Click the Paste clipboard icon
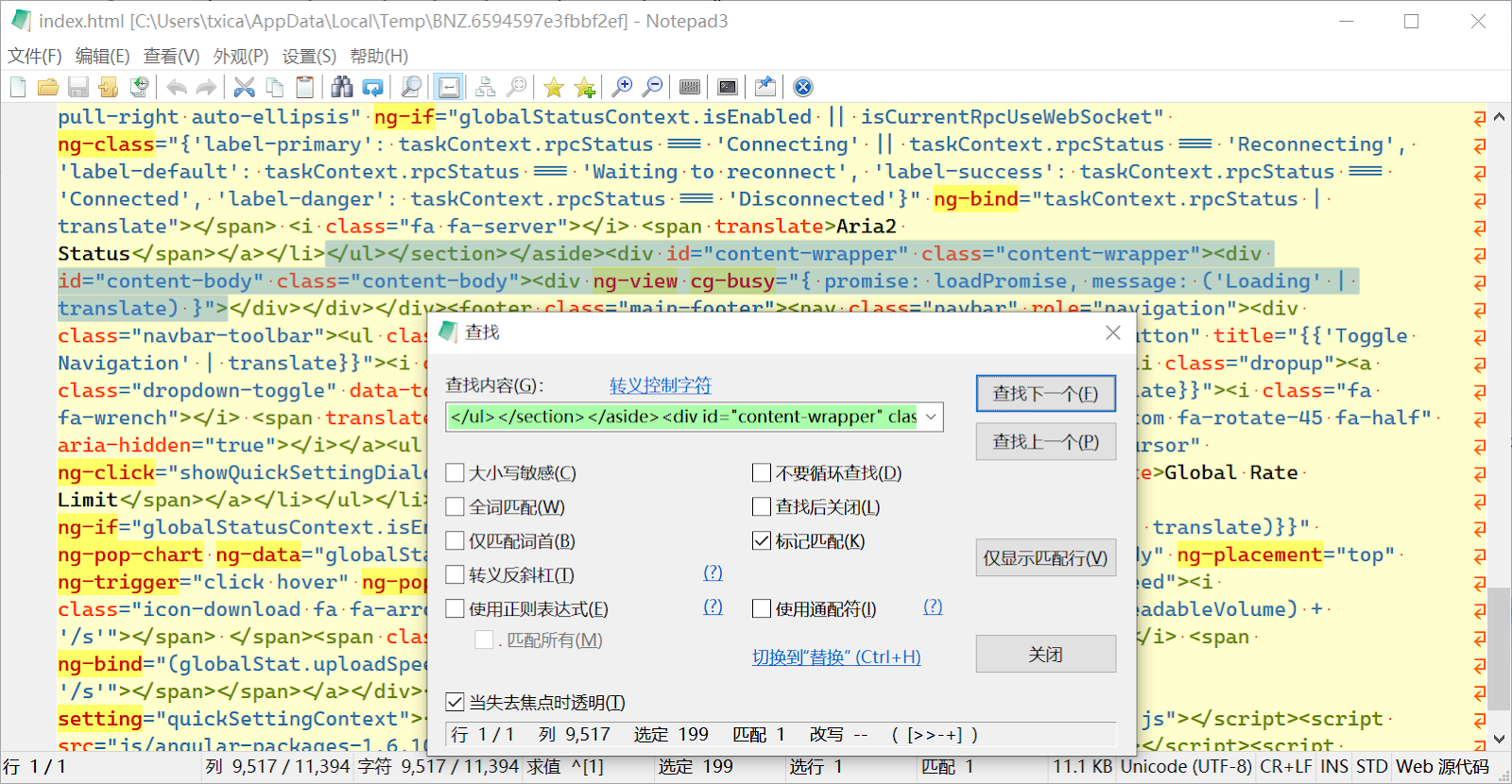Viewport: 1512px width, 784px height. 304,88
